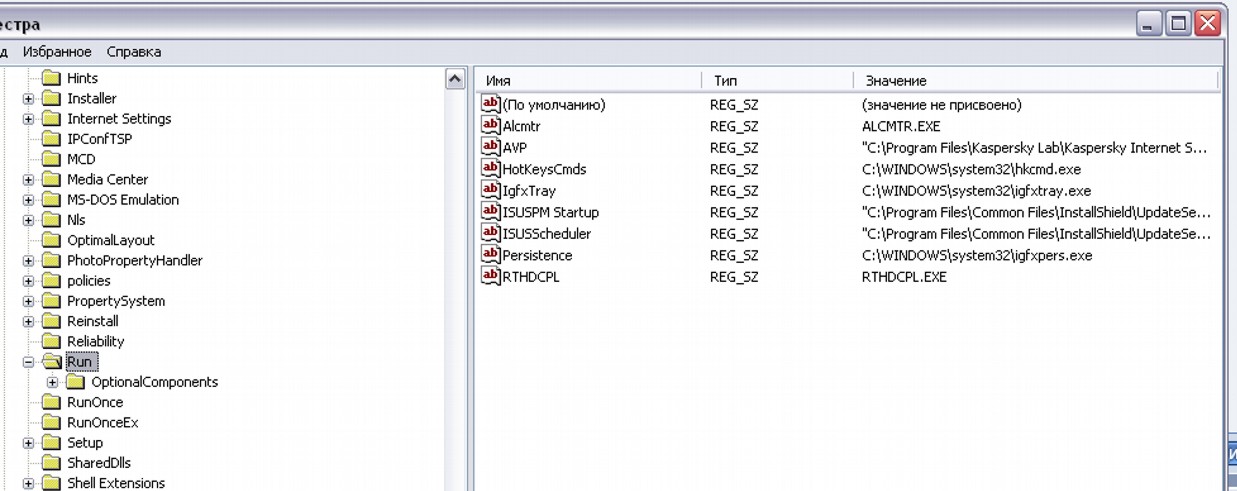Viewport: 1237px width, 491px height.
Task: Expand the OptionalComponents key
Action: pyautogui.click(x=52, y=382)
